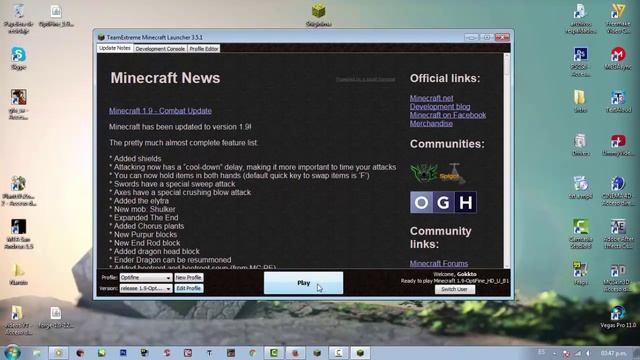The image size is (640, 360).
Task: Open the Merchandise link
Action: [x=431, y=124]
